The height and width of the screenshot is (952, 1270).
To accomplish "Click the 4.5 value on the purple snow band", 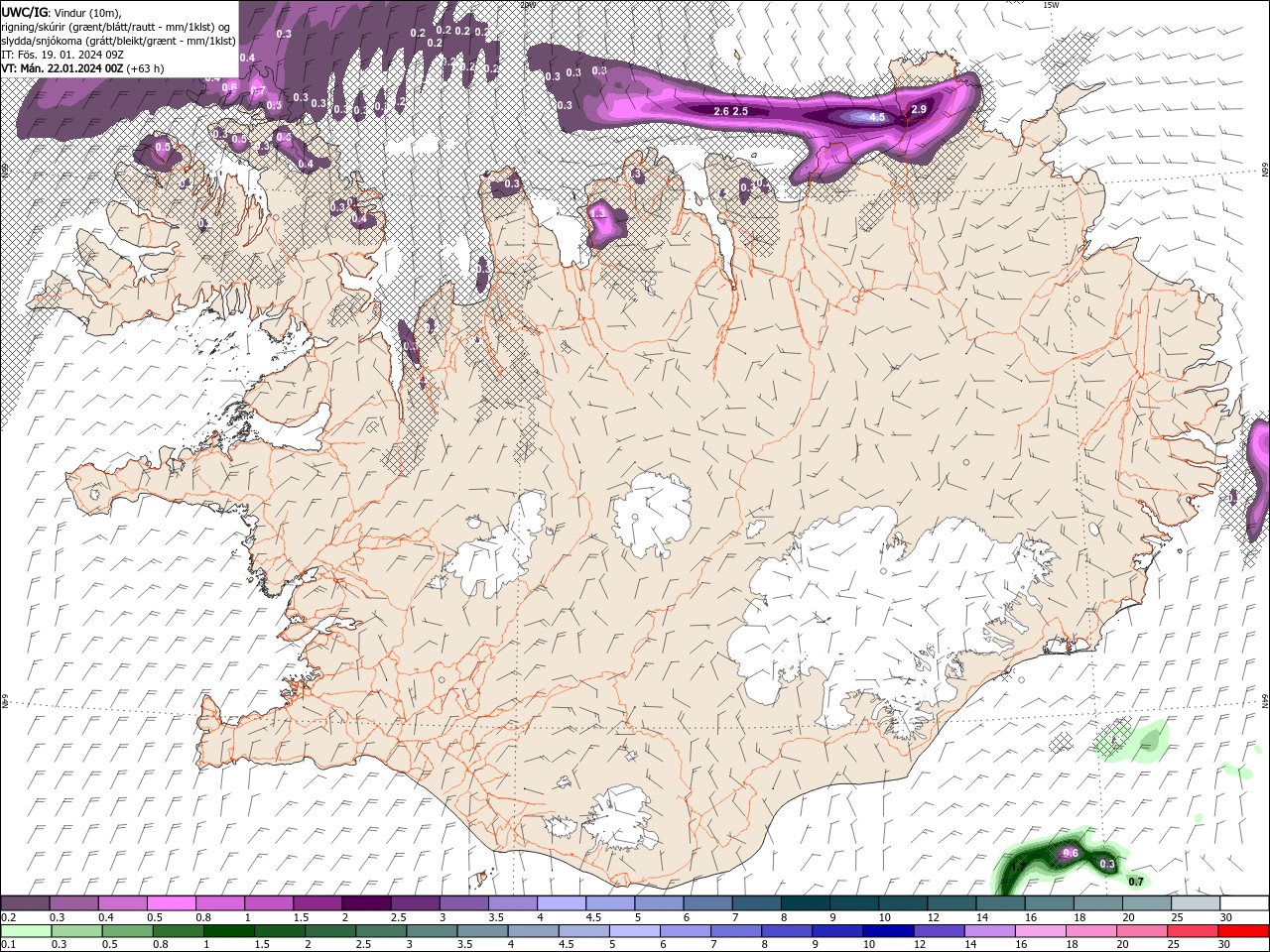I will tap(877, 117).
